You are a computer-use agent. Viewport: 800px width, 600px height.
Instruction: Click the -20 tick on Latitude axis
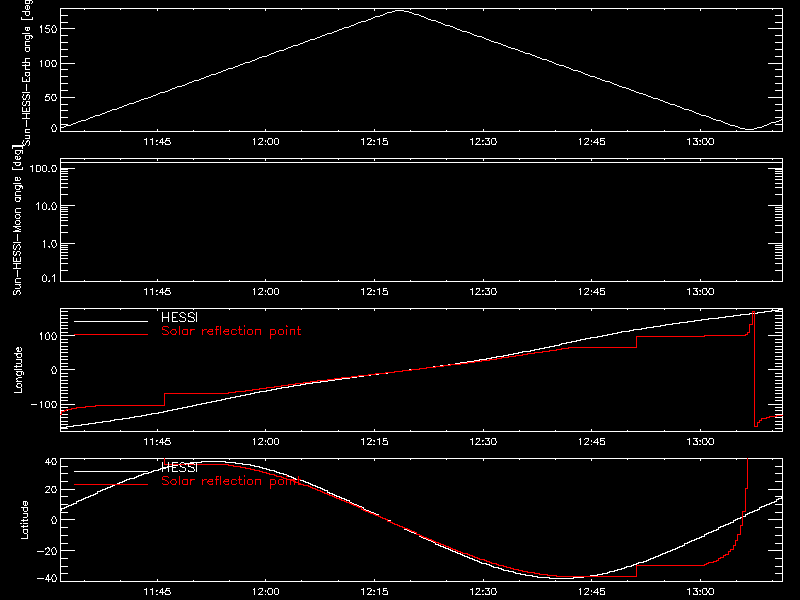(x=47, y=551)
